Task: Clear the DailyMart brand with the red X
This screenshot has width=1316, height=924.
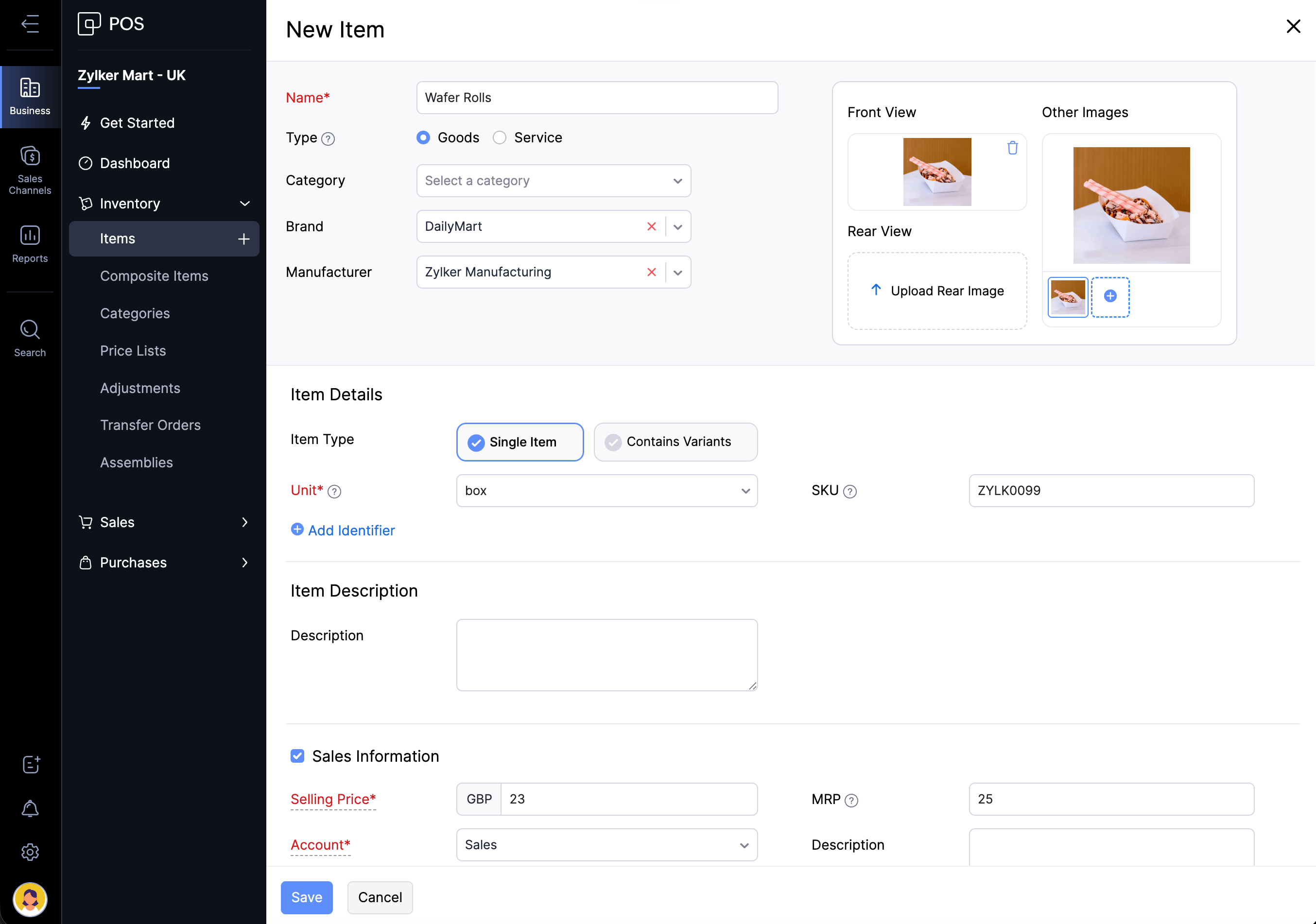Action: click(x=651, y=226)
